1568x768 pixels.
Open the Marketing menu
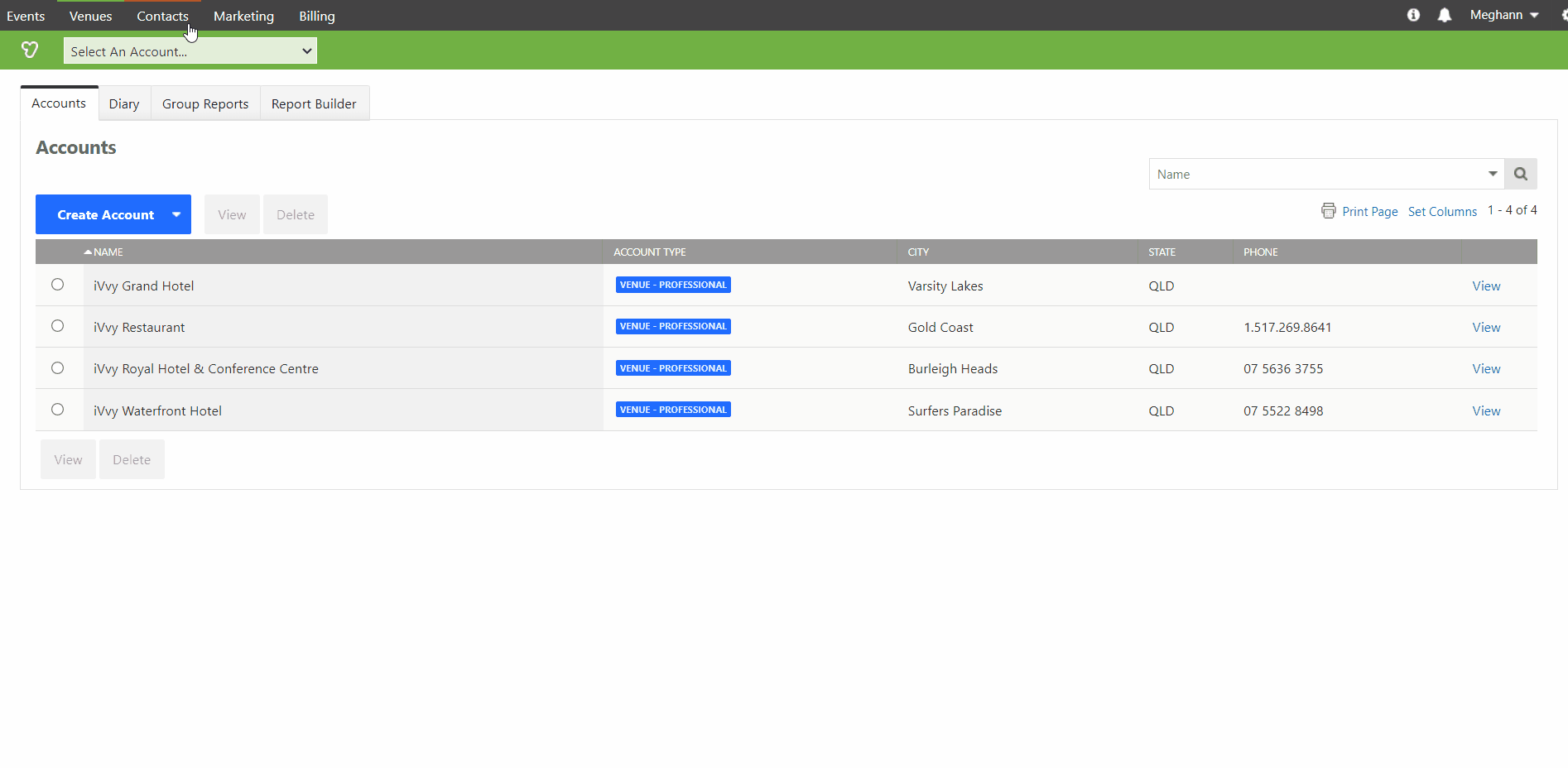click(x=243, y=16)
